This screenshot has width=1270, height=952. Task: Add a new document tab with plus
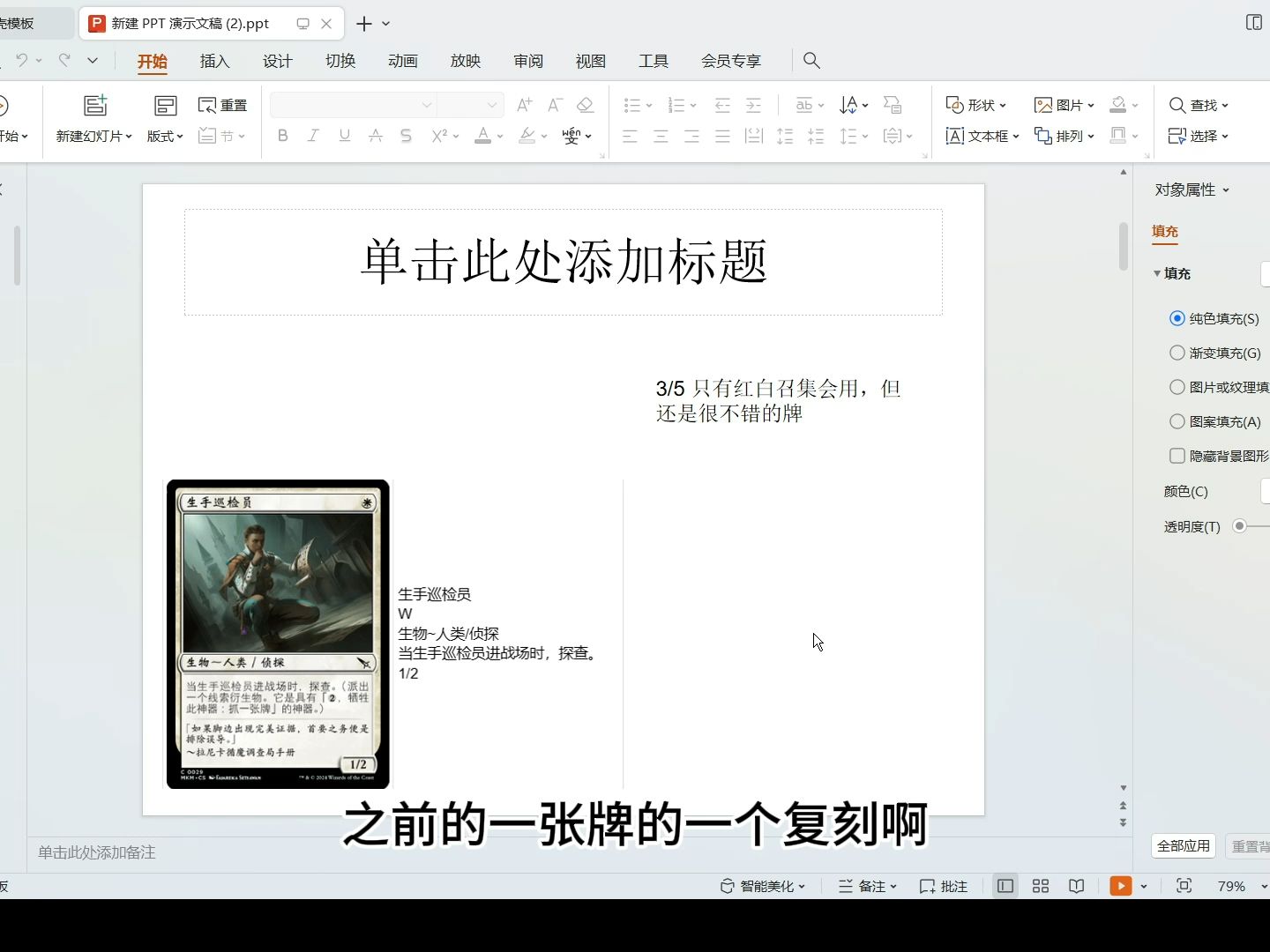tap(364, 24)
